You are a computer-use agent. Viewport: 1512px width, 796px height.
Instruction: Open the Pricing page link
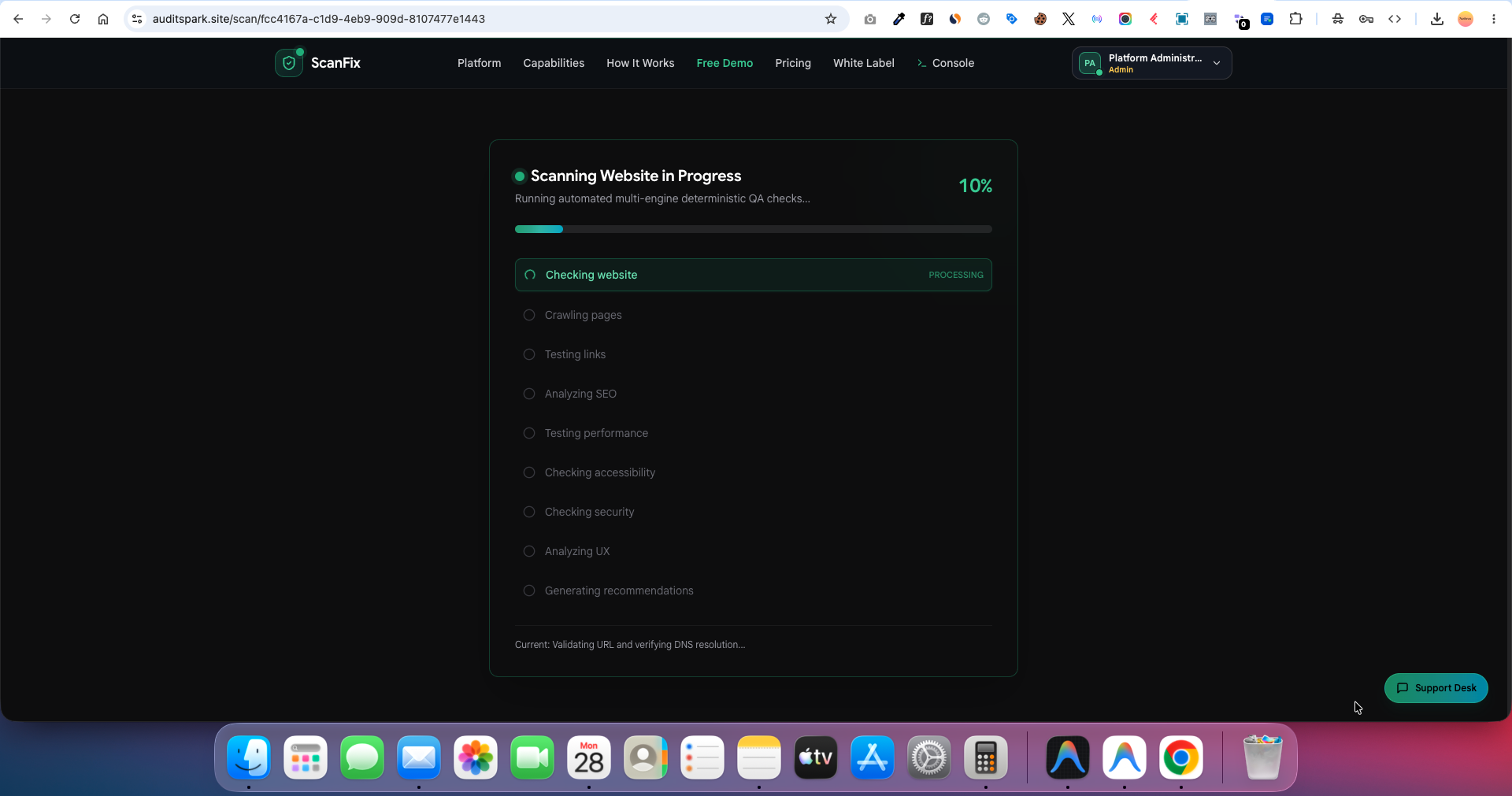(793, 63)
